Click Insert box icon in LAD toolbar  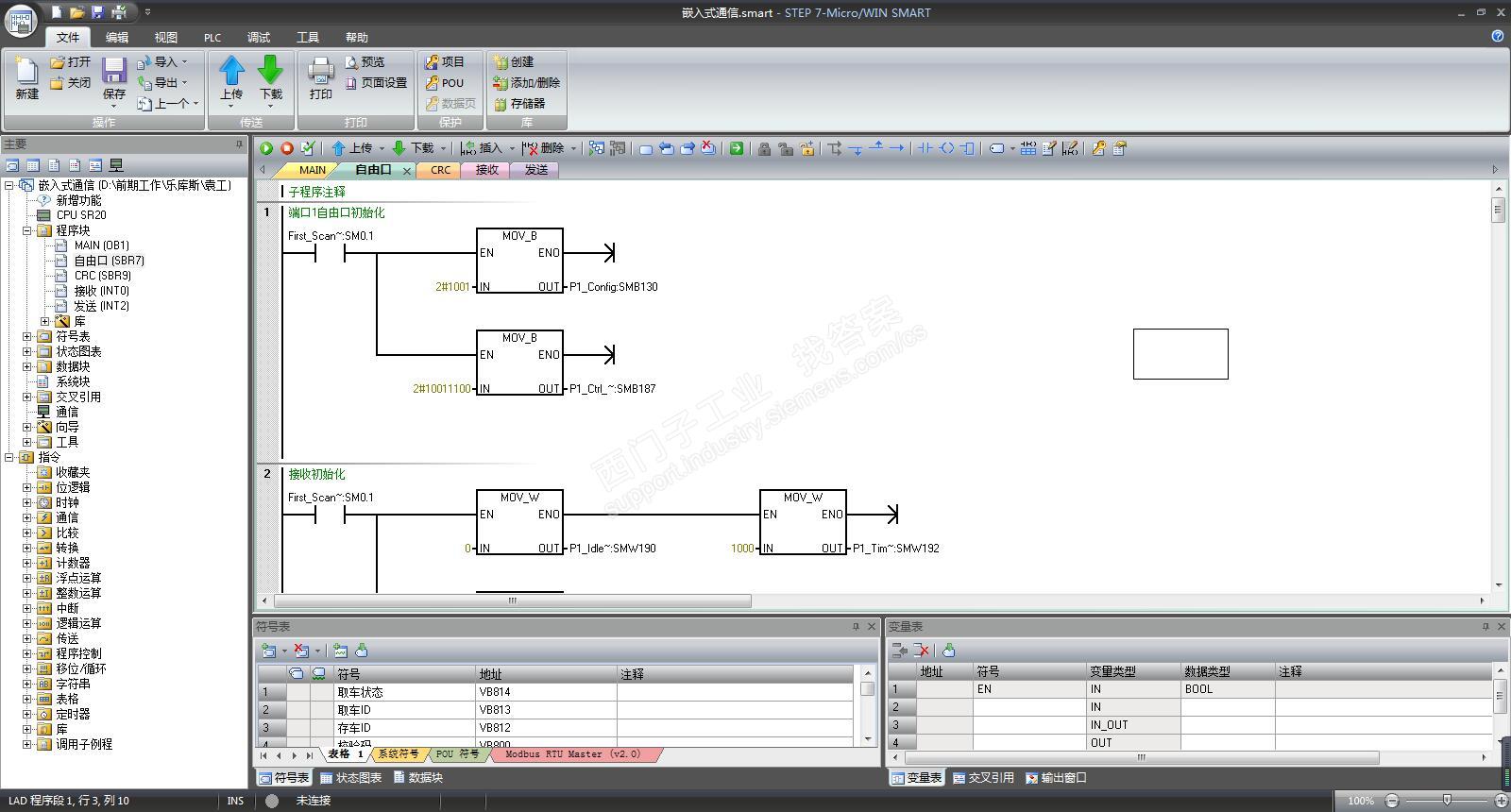coord(967,148)
